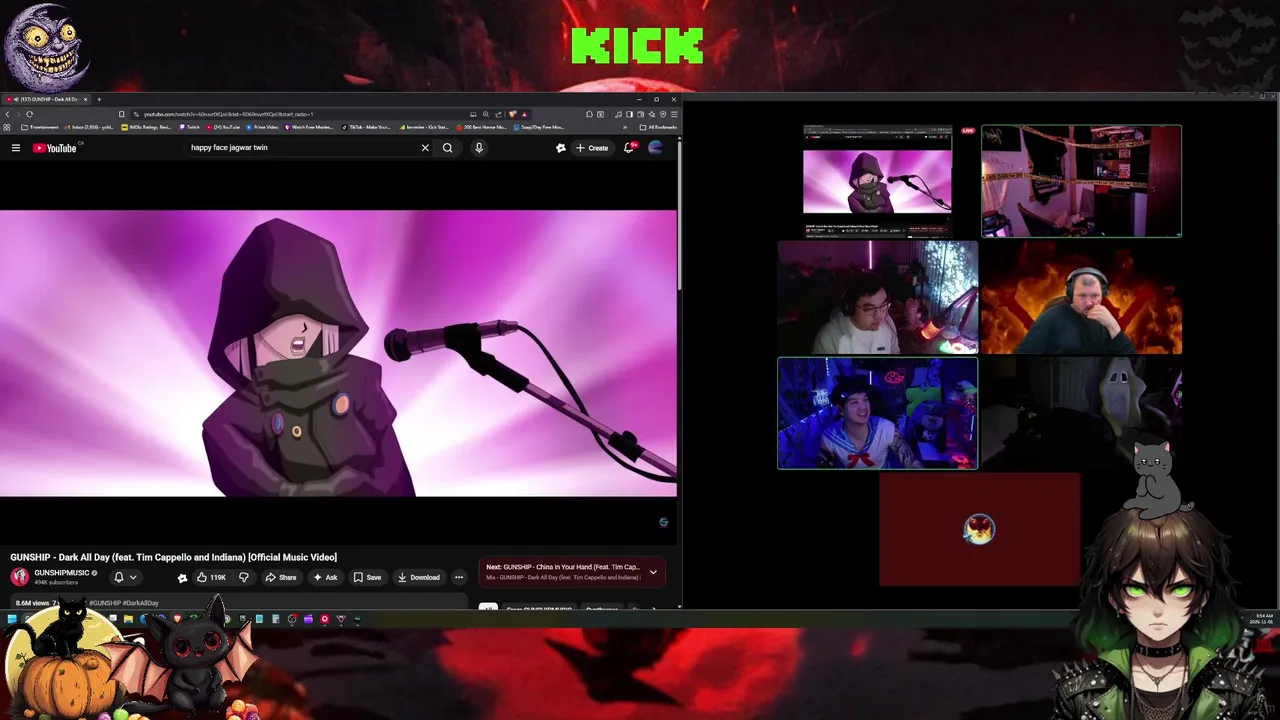The image size is (1280, 720).
Task: Open more actions three-dot menu
Action: 459,577
